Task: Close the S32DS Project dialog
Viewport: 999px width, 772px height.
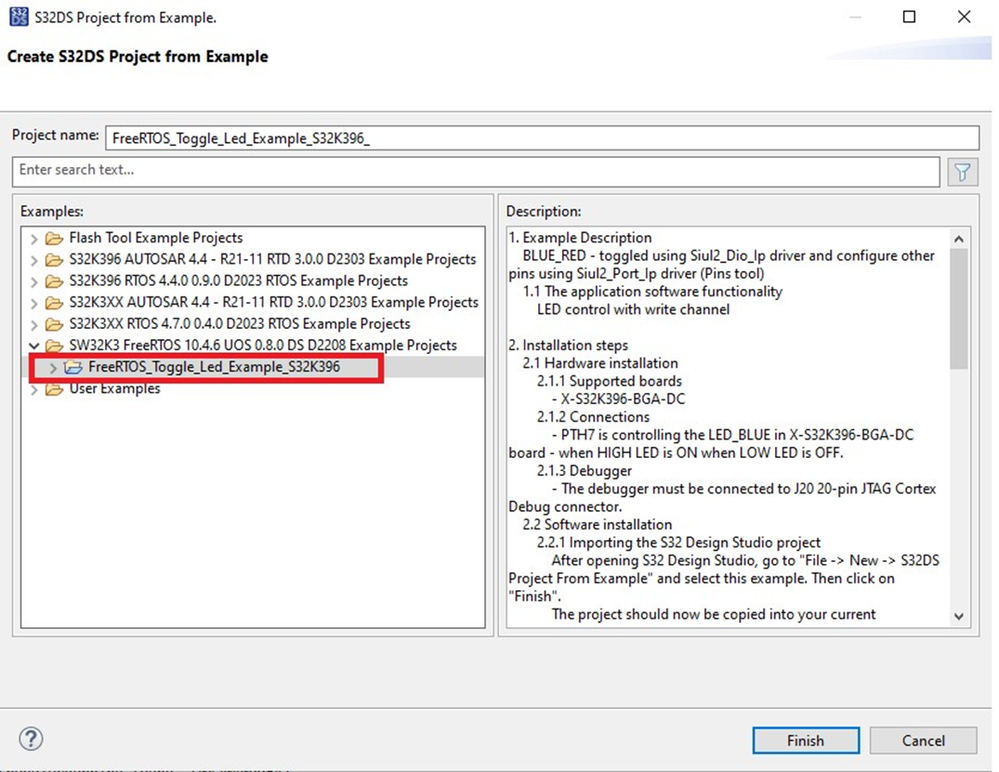Action: click(x=964, y=17)
